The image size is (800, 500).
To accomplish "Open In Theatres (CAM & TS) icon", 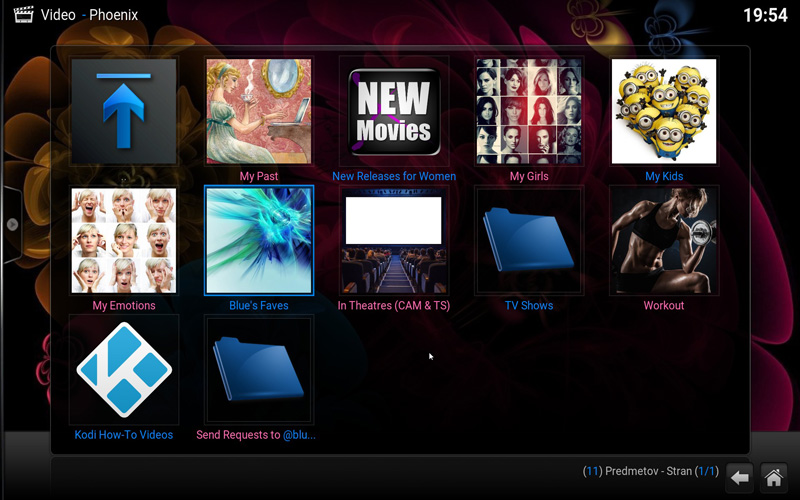I will pyautogui.click(x=394, y=240).
